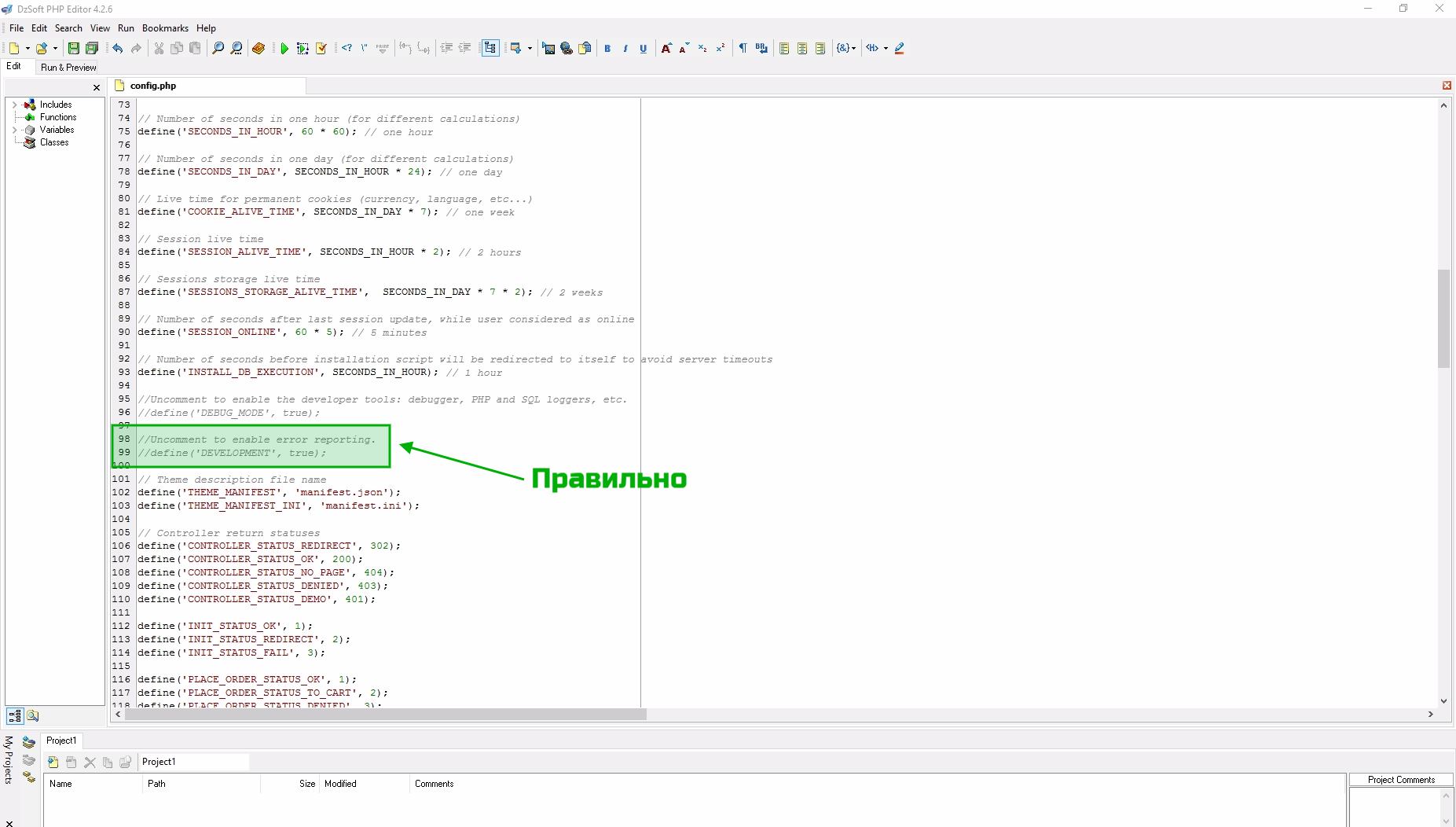The width and height of the screenshot is (1456, 827).
Task: Expand the Open file dropdown arrow
Action: click(55, 48)
